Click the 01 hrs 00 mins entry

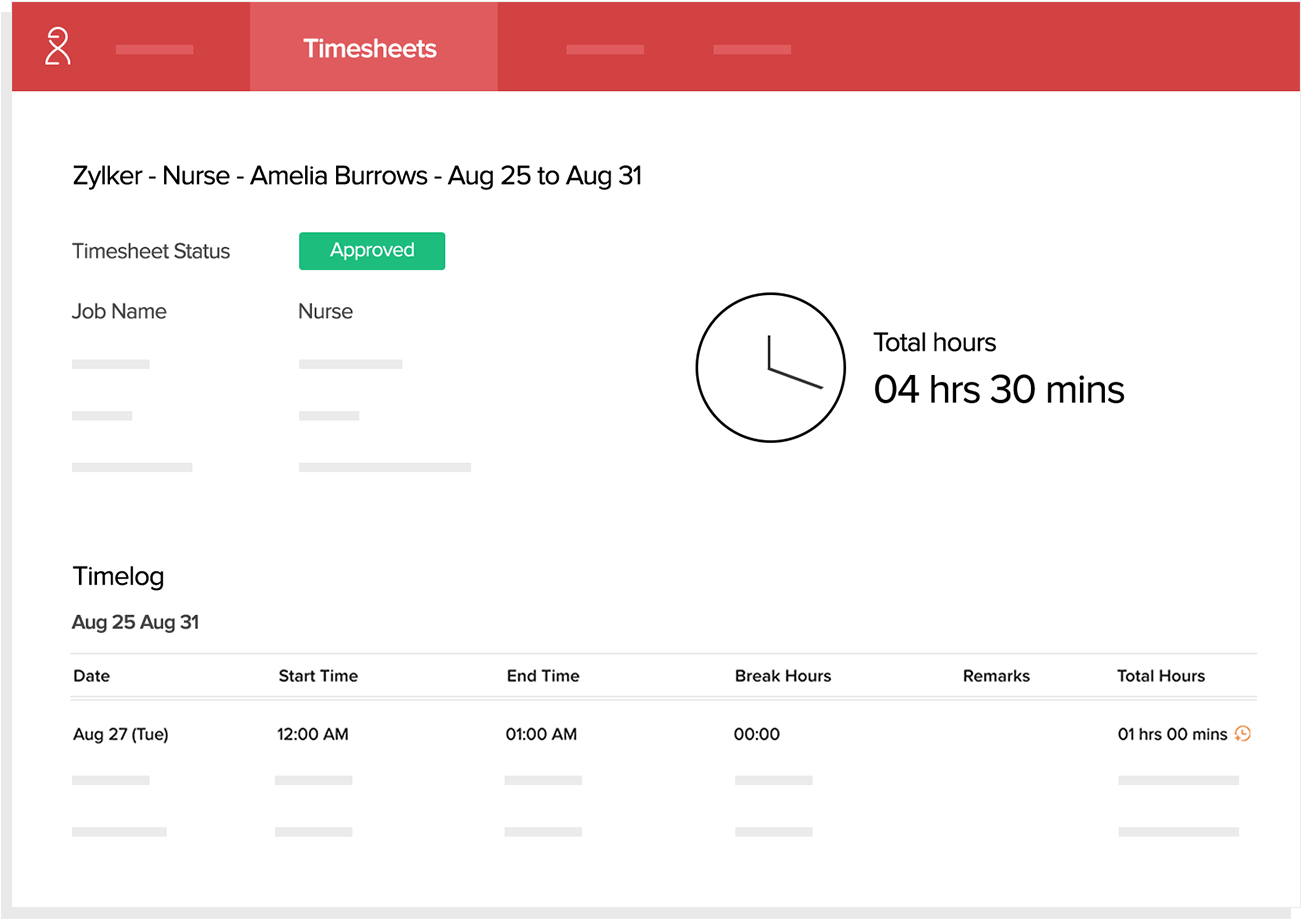click(1172, 734)
